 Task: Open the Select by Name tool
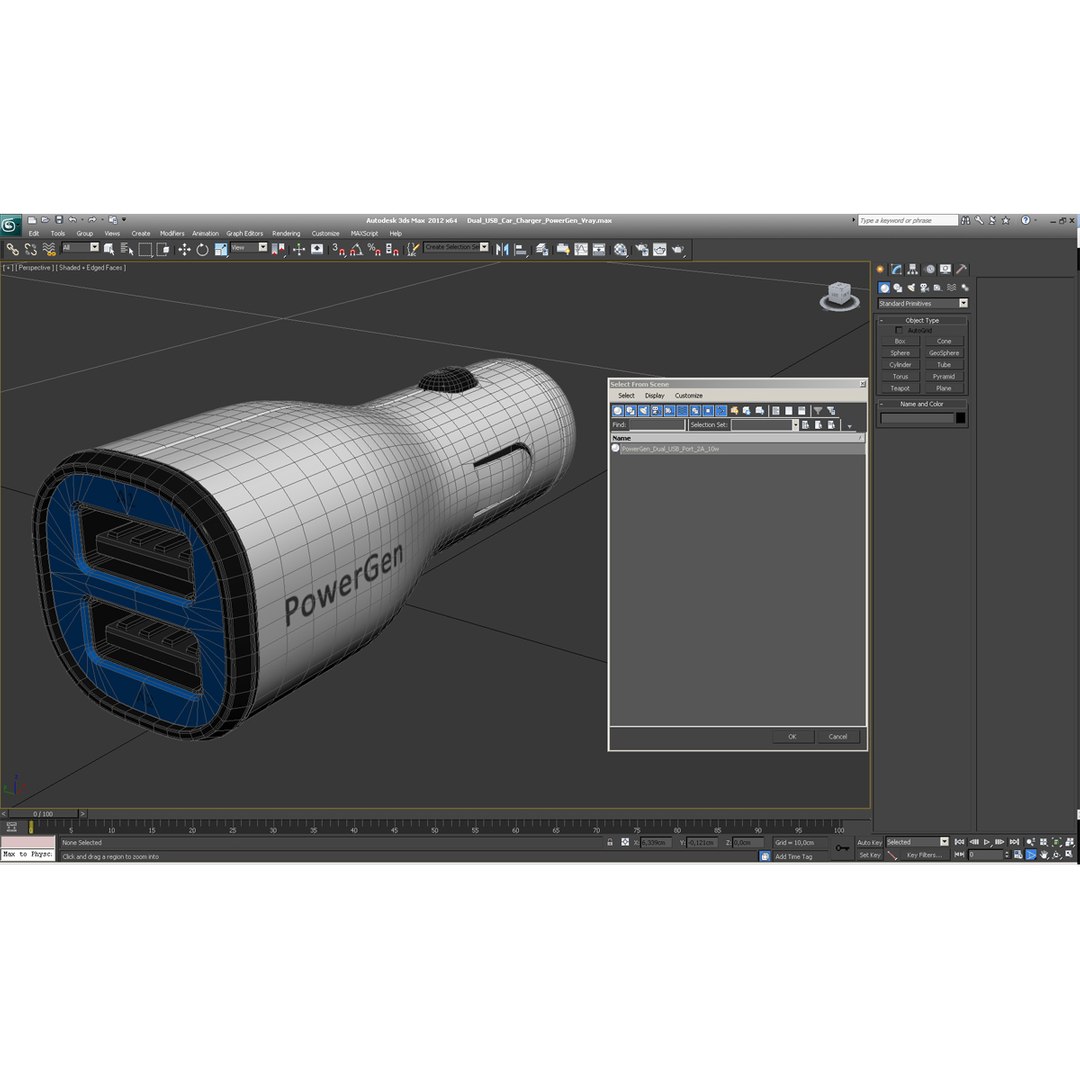[x=127, y=249]
